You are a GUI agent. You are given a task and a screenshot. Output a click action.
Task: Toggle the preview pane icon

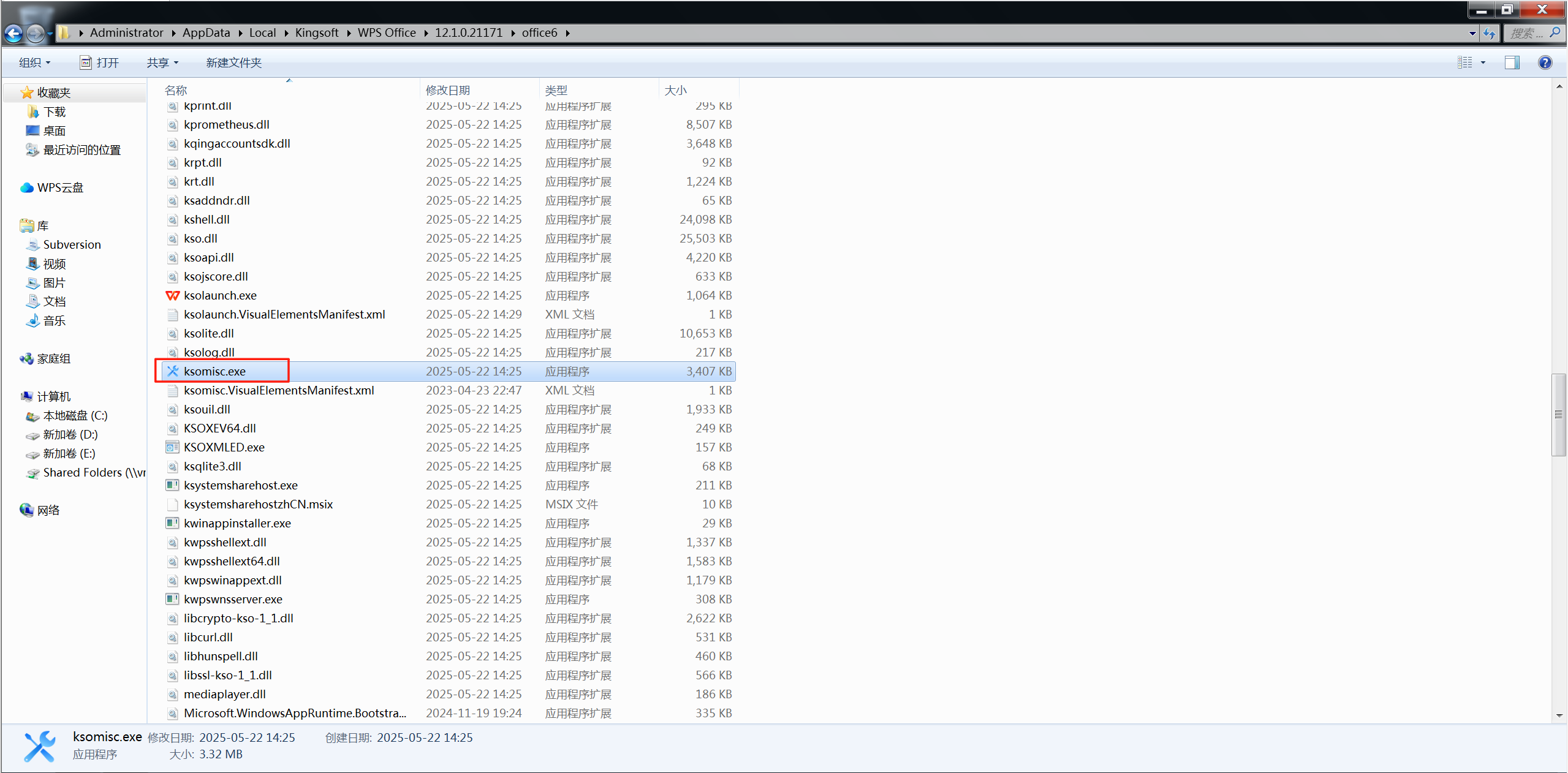(1512, 62)
